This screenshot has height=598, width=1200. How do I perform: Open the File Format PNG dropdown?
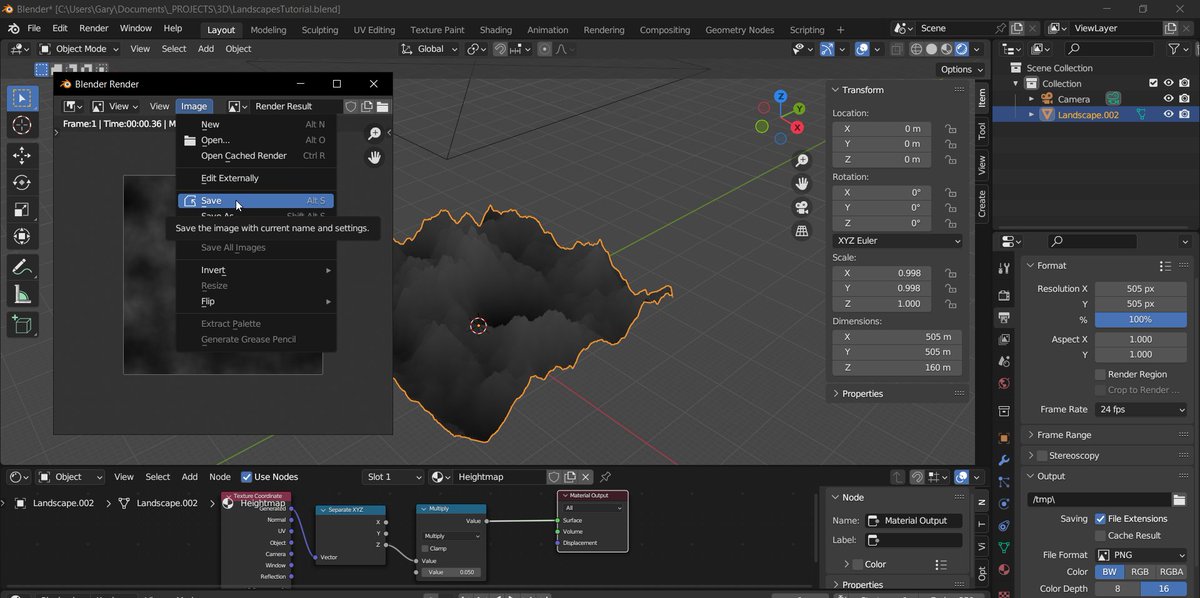(x=1141, y=555)
